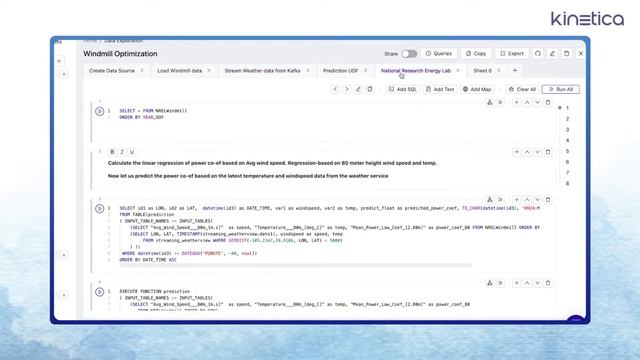This screenshot has height=360, width=640.
Task: Switch to the Load Windmill data tab
Action: pos(180,71)
